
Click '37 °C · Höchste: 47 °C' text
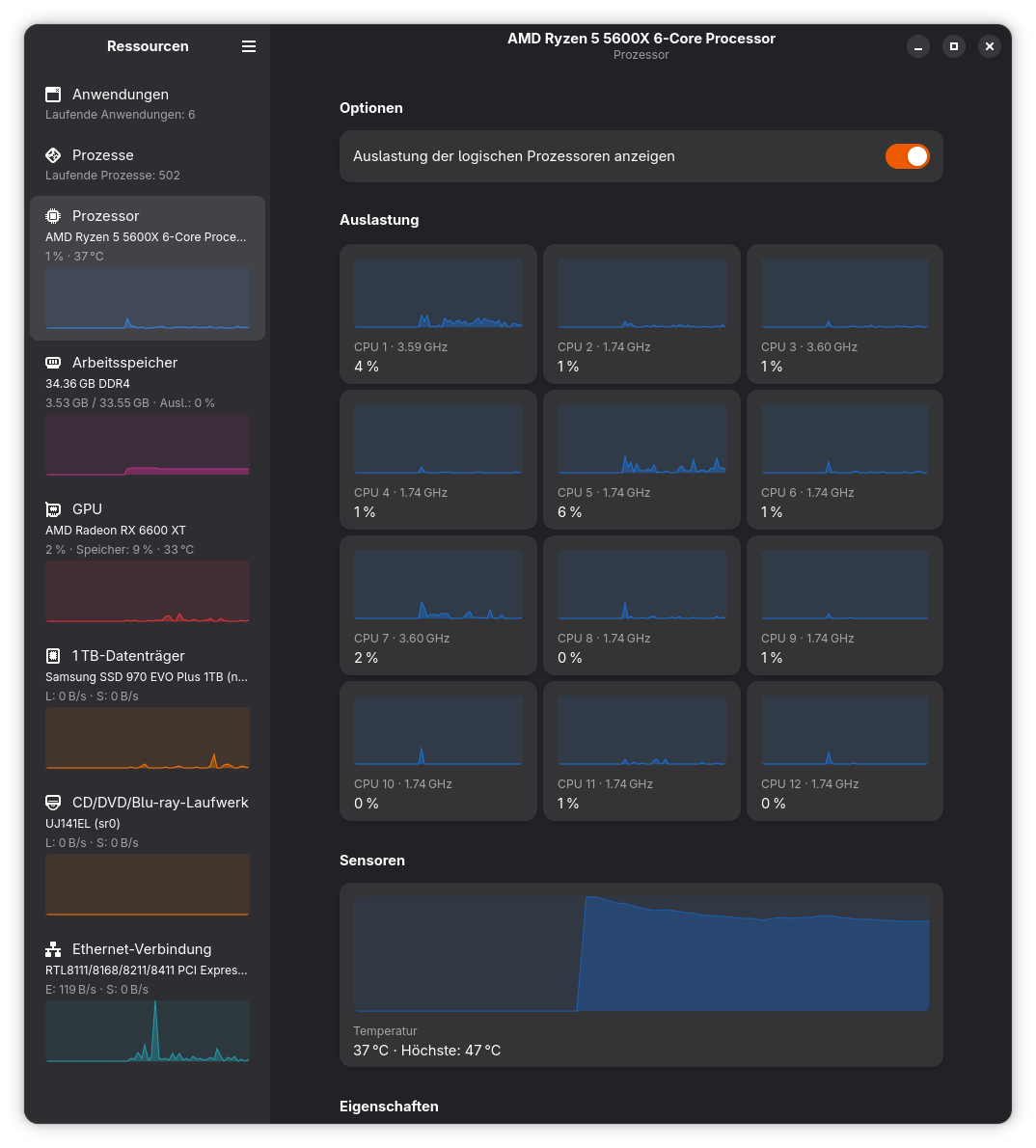(x=427, y=1050)
